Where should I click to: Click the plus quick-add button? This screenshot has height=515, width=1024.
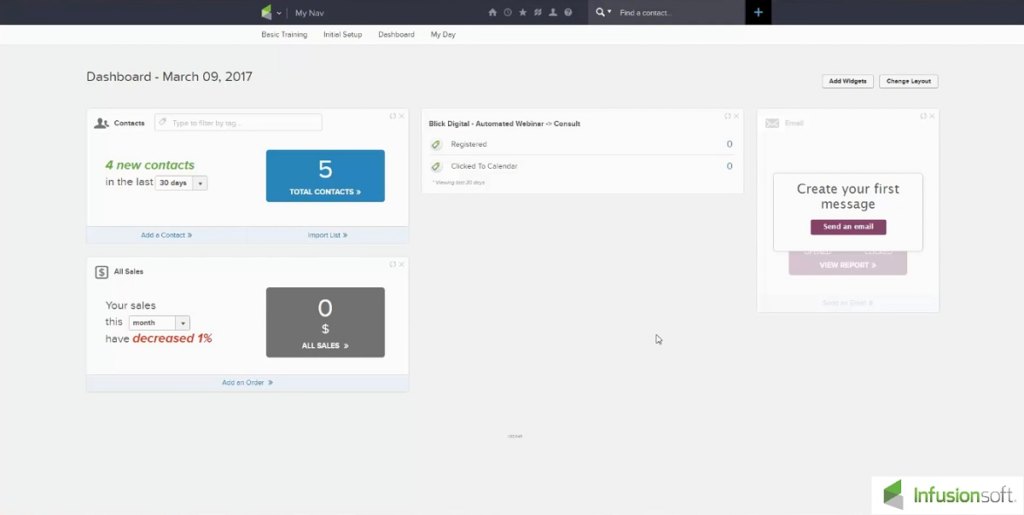point(758,12)
